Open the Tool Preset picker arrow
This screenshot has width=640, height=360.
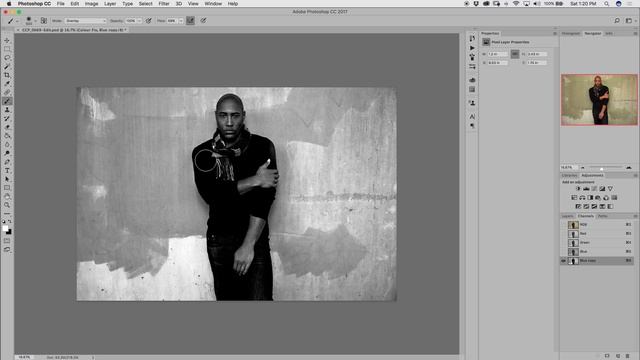(x=17, y=21)
